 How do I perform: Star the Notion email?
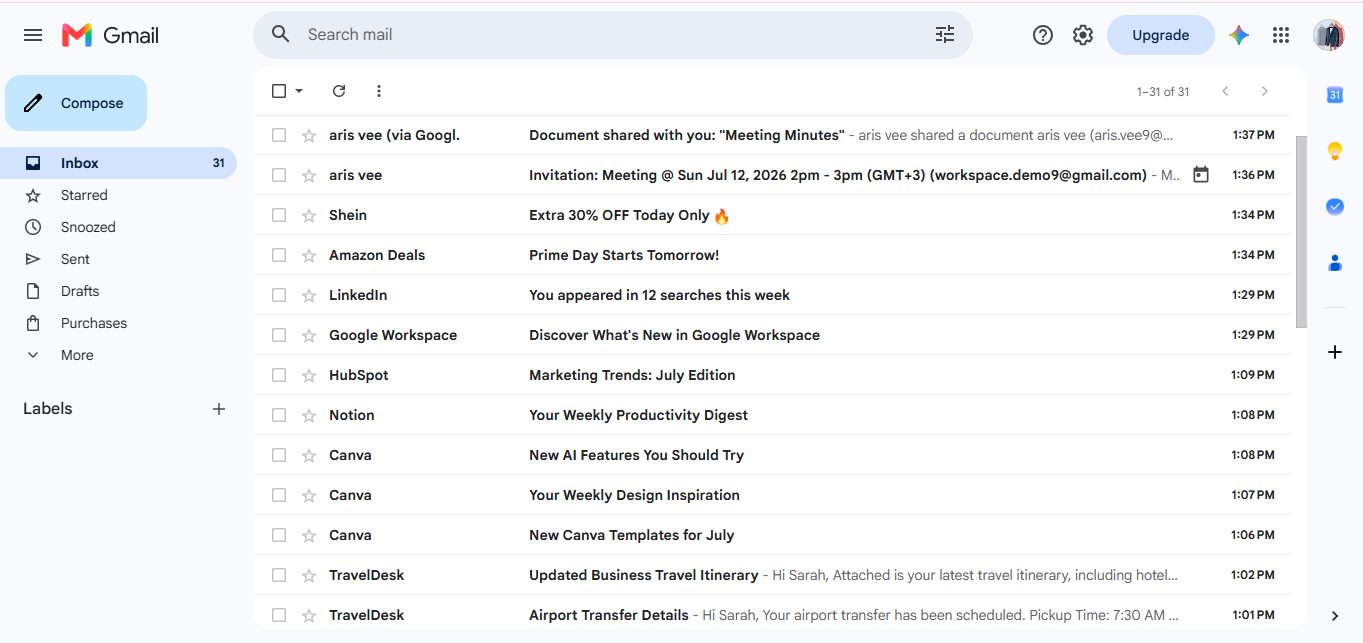(x=309, y=415)
